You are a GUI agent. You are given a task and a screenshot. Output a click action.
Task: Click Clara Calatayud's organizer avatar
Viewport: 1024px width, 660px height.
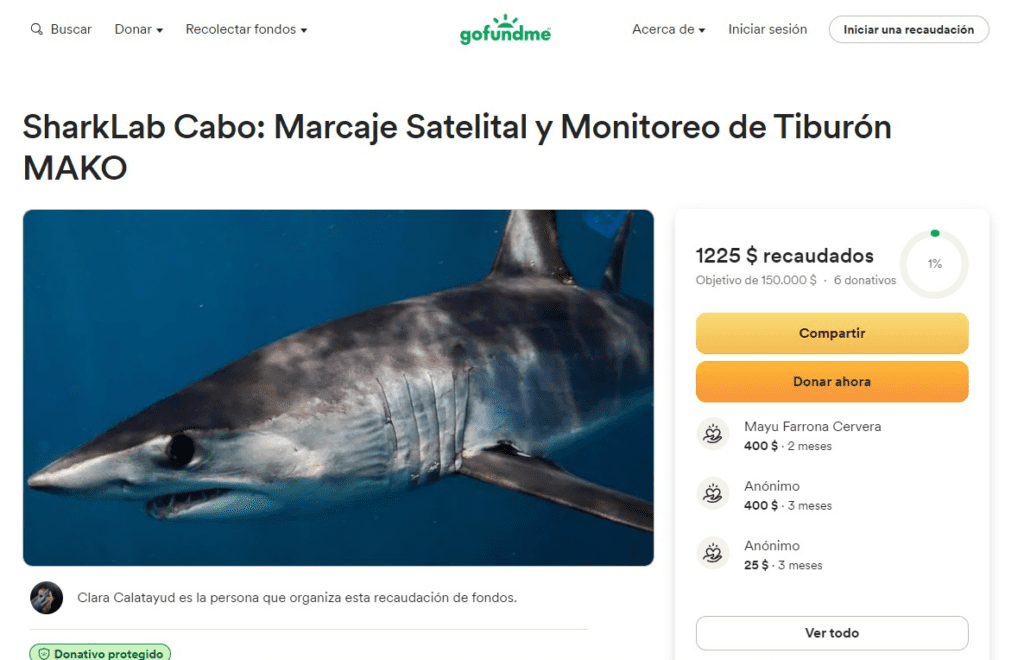click(x=46, y=597)
